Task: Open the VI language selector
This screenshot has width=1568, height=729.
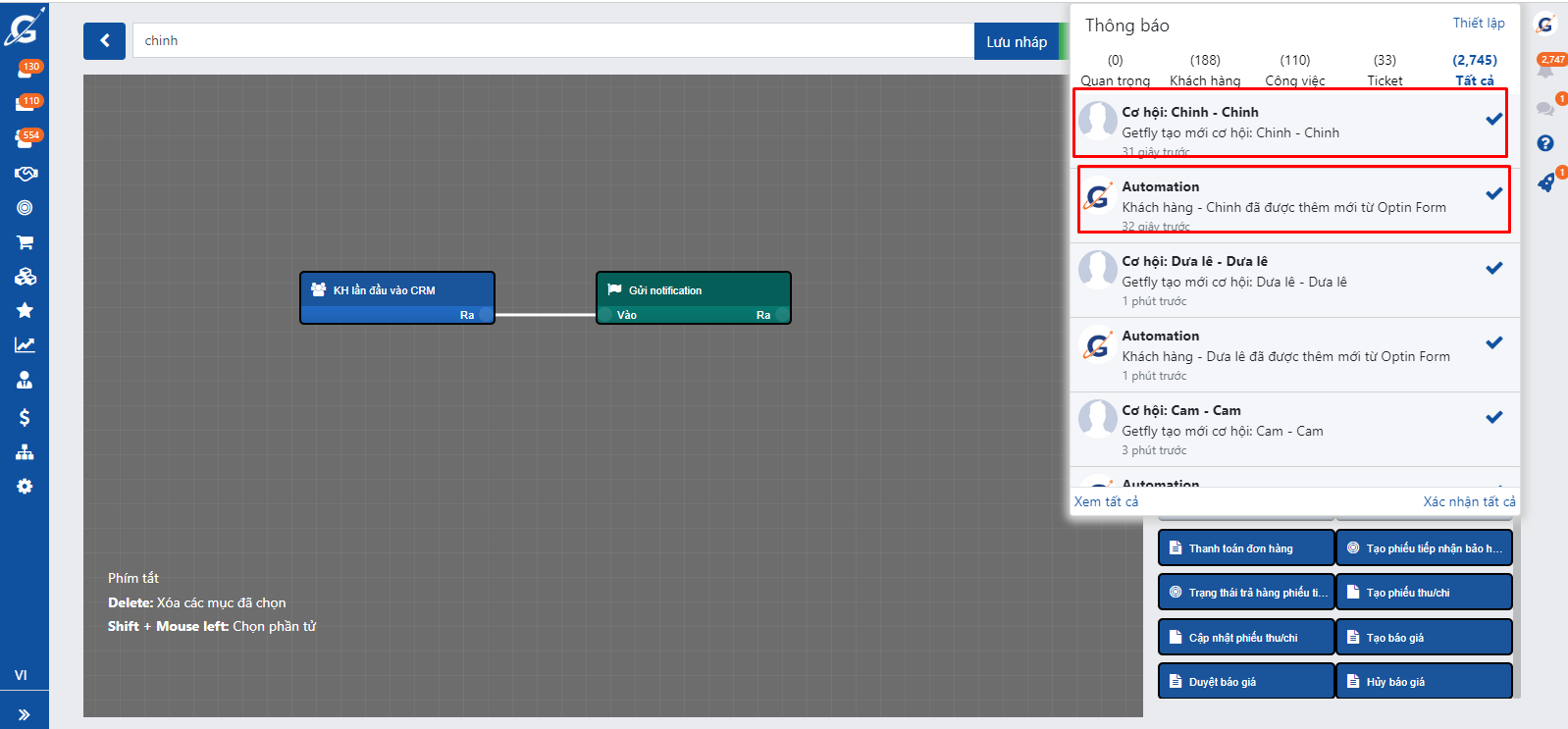Action: click(21, 675)
